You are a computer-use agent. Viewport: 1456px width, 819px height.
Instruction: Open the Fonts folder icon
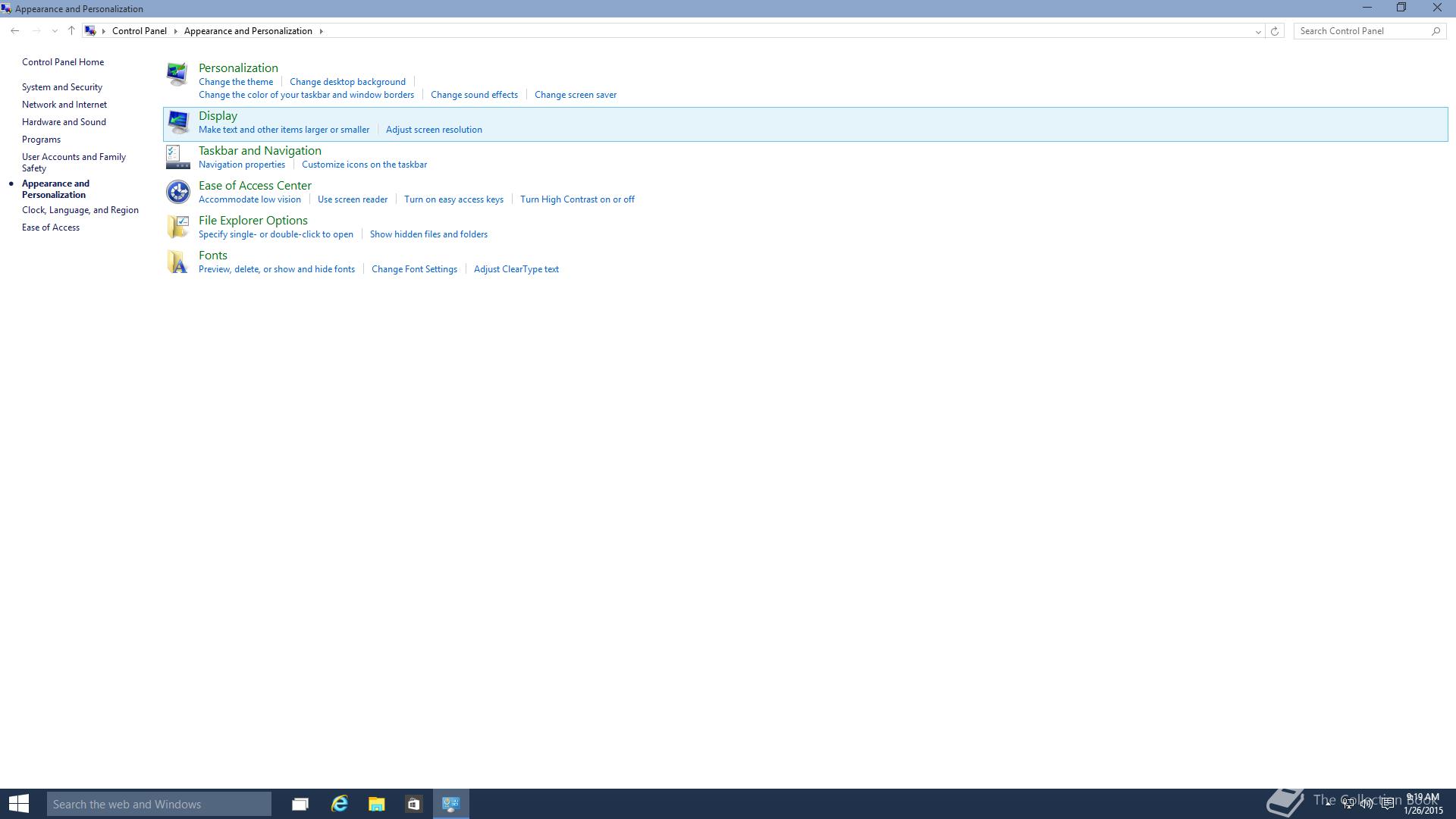point(177,262)
